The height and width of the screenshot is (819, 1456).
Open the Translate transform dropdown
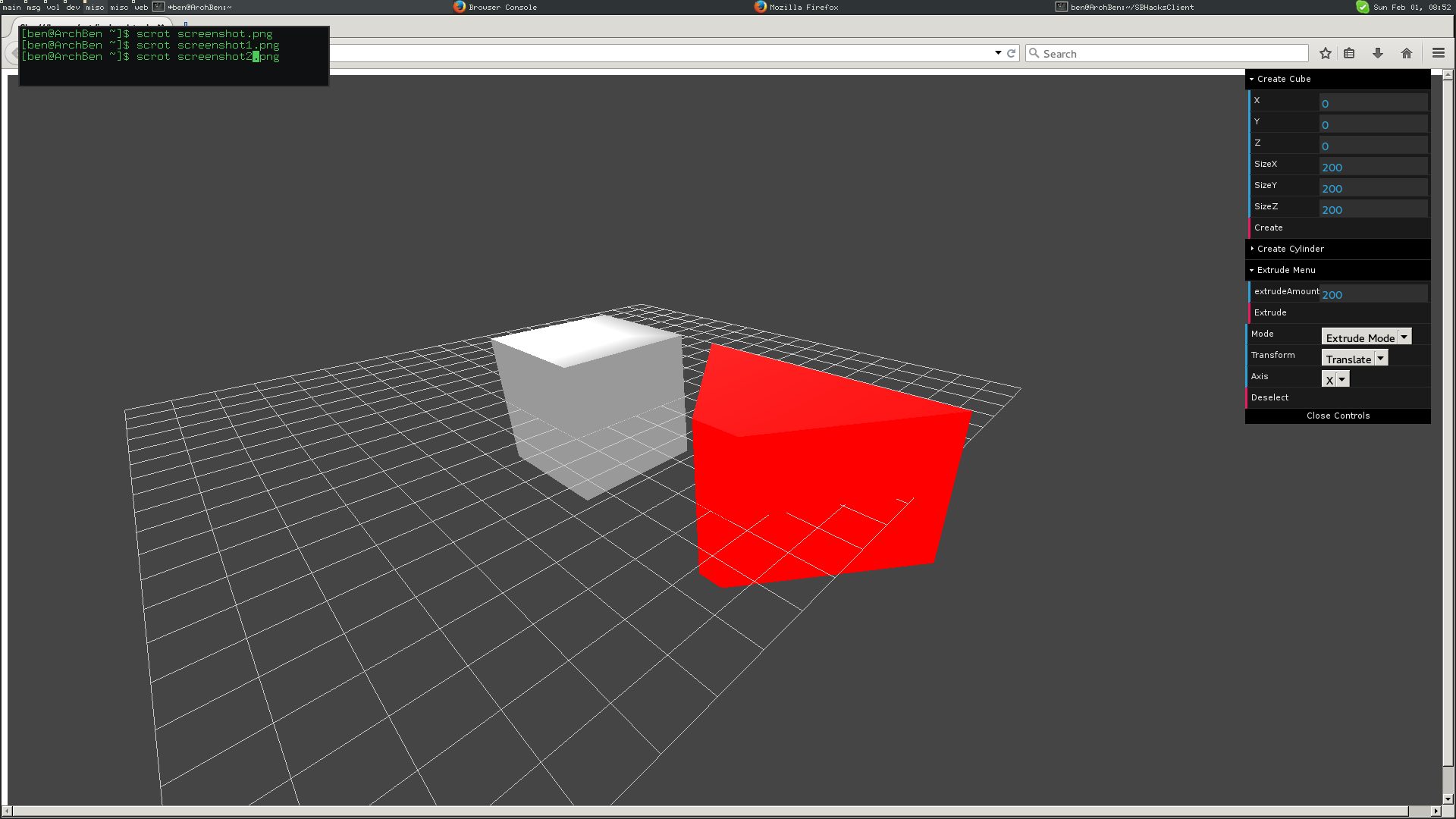(1354, 359)
